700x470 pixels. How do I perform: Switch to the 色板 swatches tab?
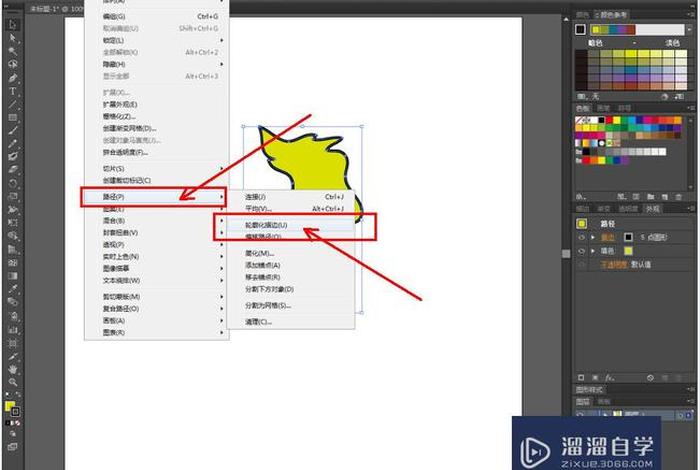click(582, 108)
